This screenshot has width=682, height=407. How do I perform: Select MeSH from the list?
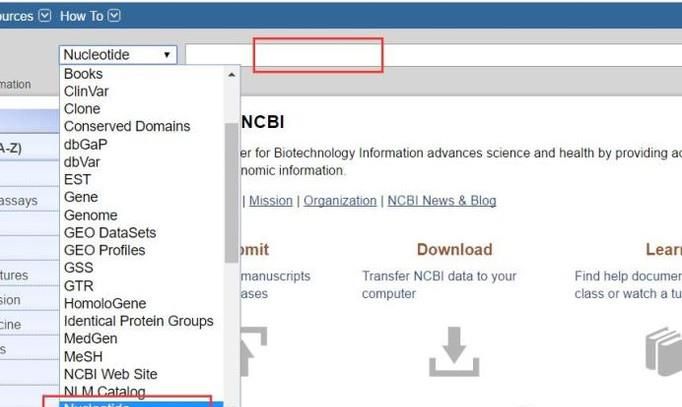pyautogui.click(x=84, y=356)
